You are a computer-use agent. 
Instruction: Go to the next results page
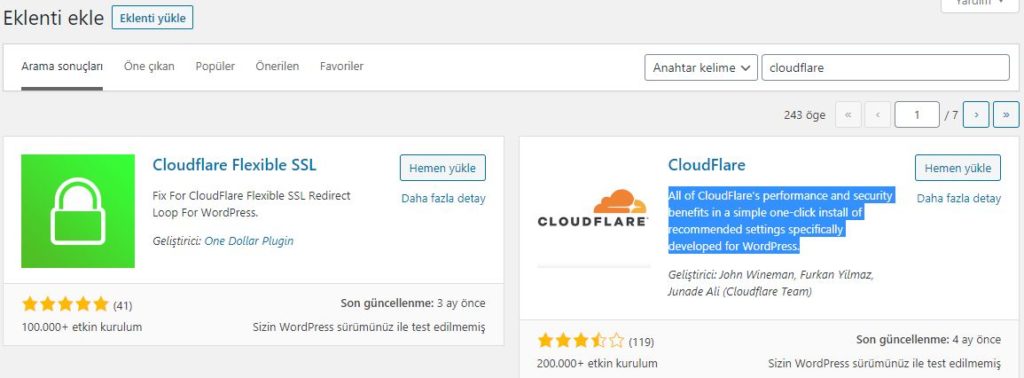976,115
